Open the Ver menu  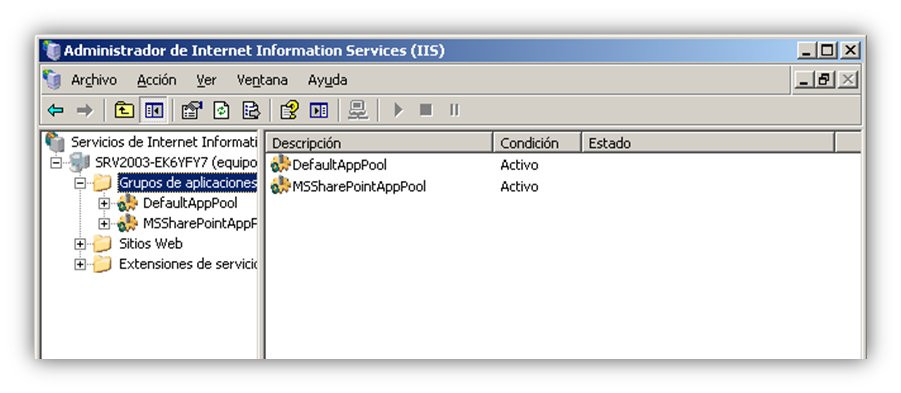point(206,80)
